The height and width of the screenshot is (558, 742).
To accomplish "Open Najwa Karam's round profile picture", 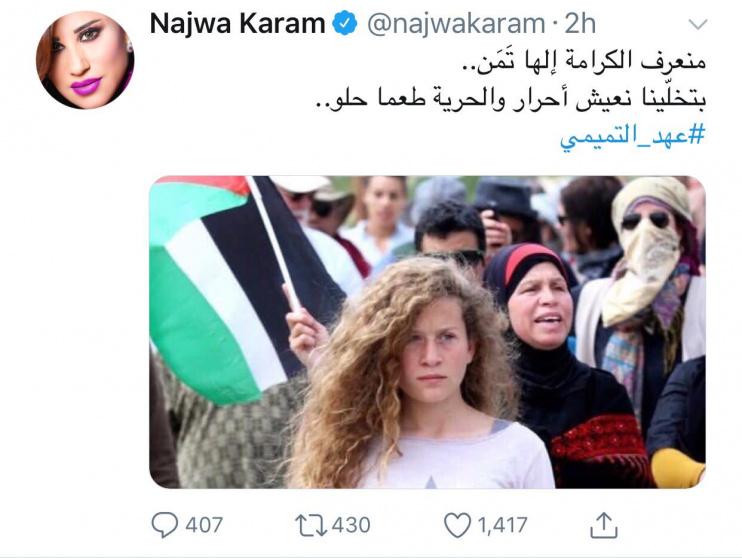I will (85, 60).
